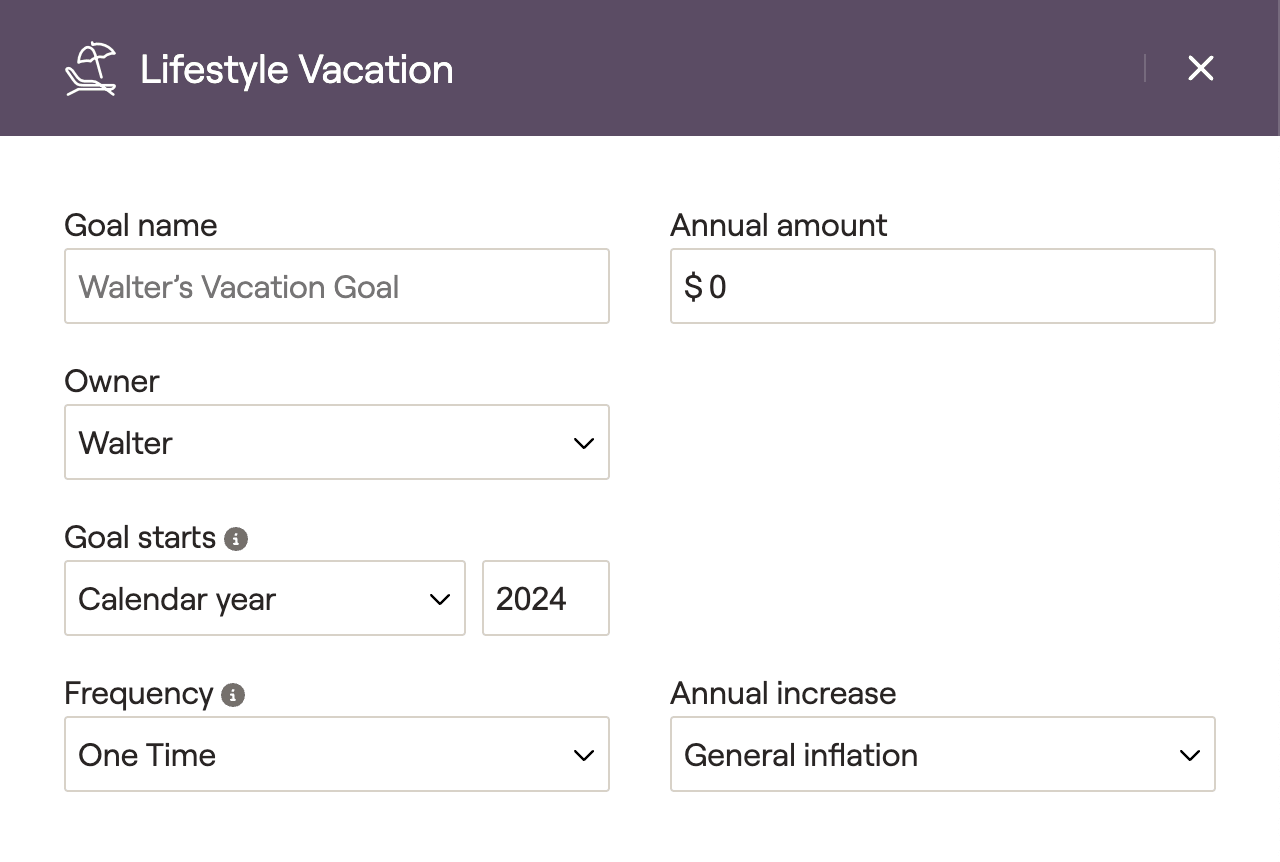Image resolution: width=1280 pixels, height=862 pixels.
Task: Focus the Goal name text field
Action: [336, 287]
